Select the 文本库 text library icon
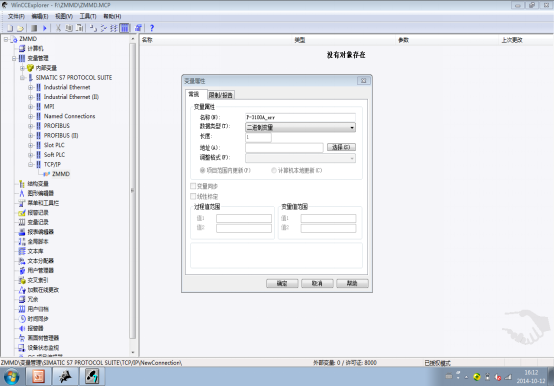Screen dimensions: 554x386 point(22,251)
